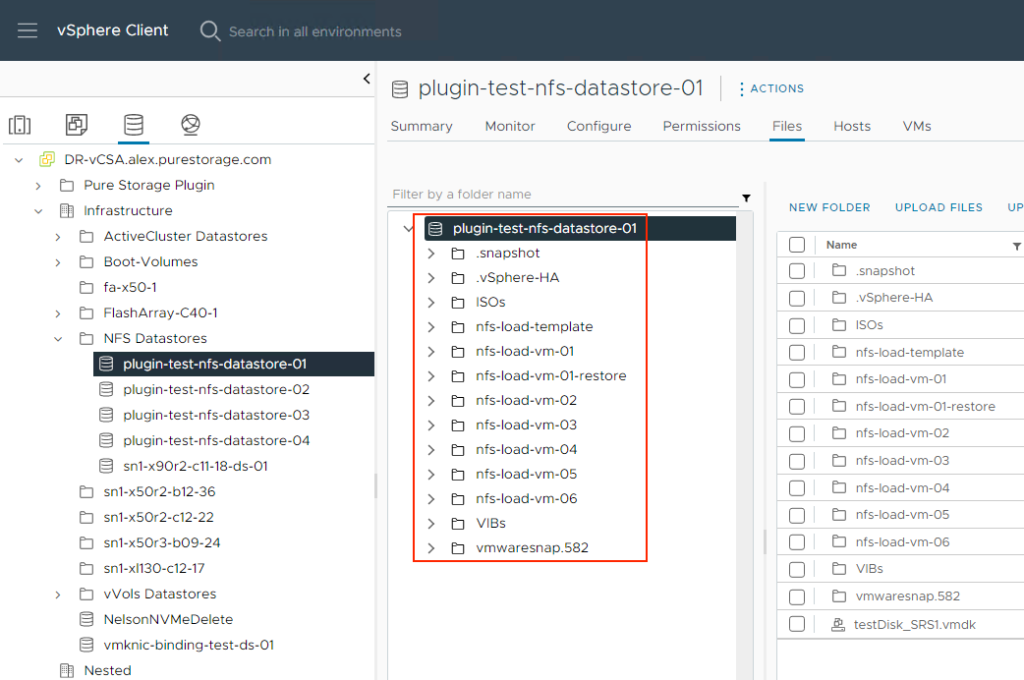Collapse the Infrastructure datacenter node
The image size is (1024, 680).
pyautogui.click(x=39, y=211)
